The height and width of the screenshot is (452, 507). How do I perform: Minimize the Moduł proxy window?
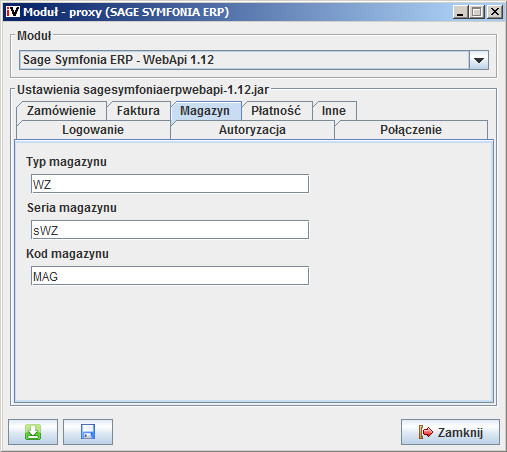[460, 12]
